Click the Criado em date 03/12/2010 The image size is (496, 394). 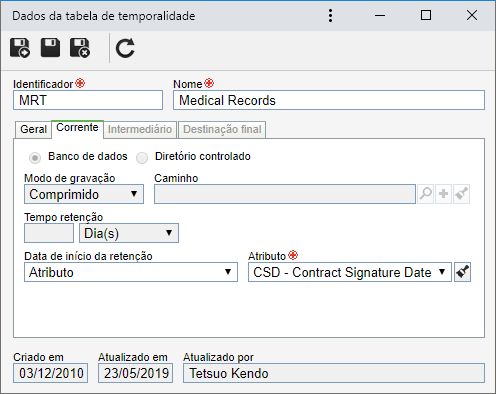[x=51, y=373]
